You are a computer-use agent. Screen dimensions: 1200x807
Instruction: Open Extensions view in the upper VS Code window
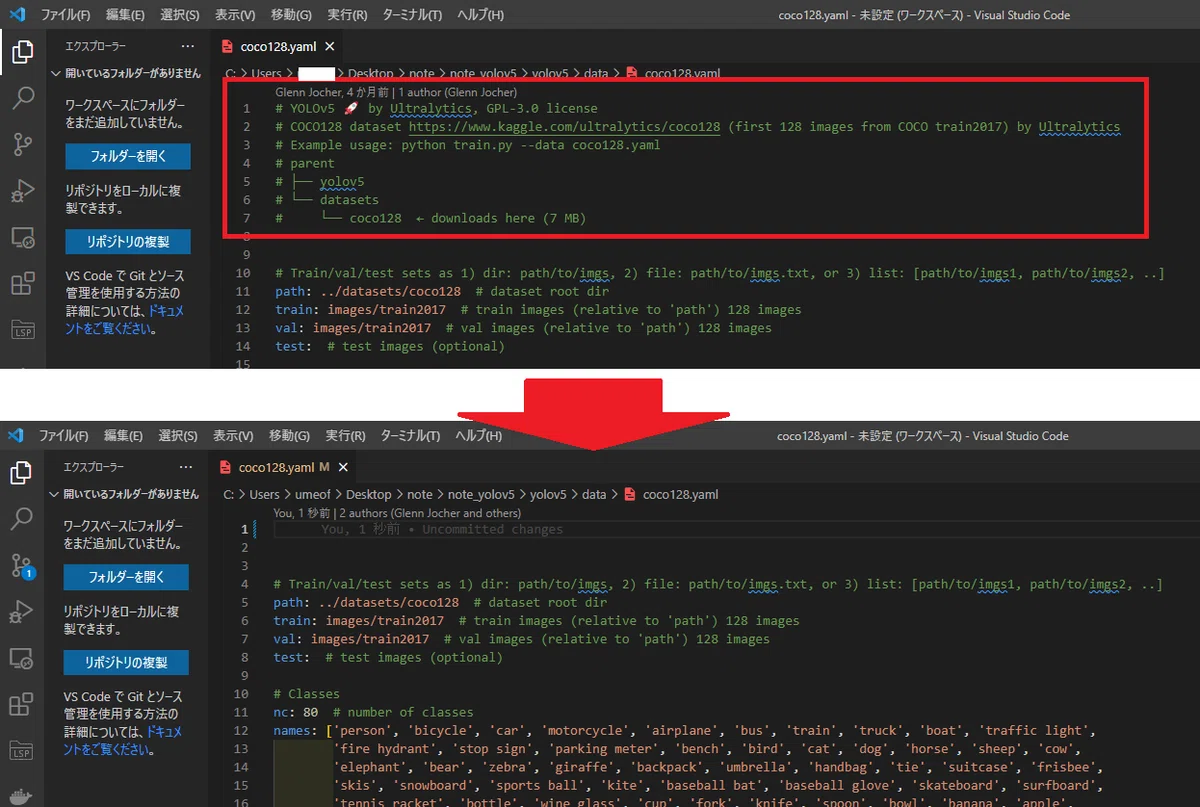[22, 284]
